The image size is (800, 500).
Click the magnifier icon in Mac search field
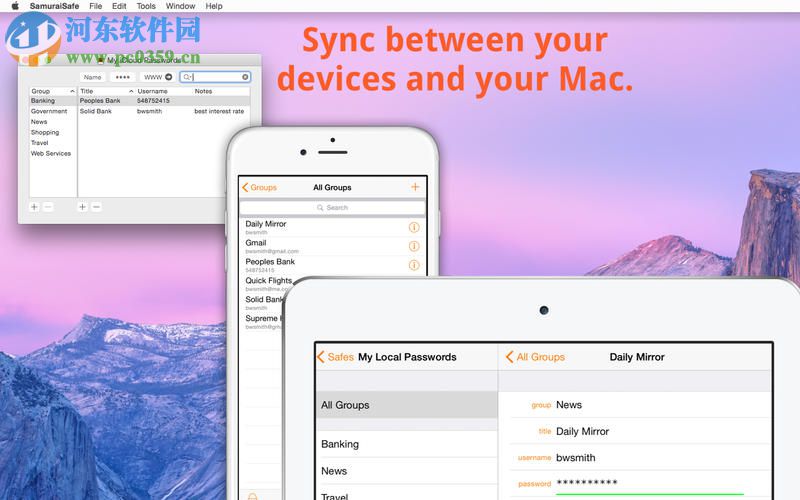187,77
